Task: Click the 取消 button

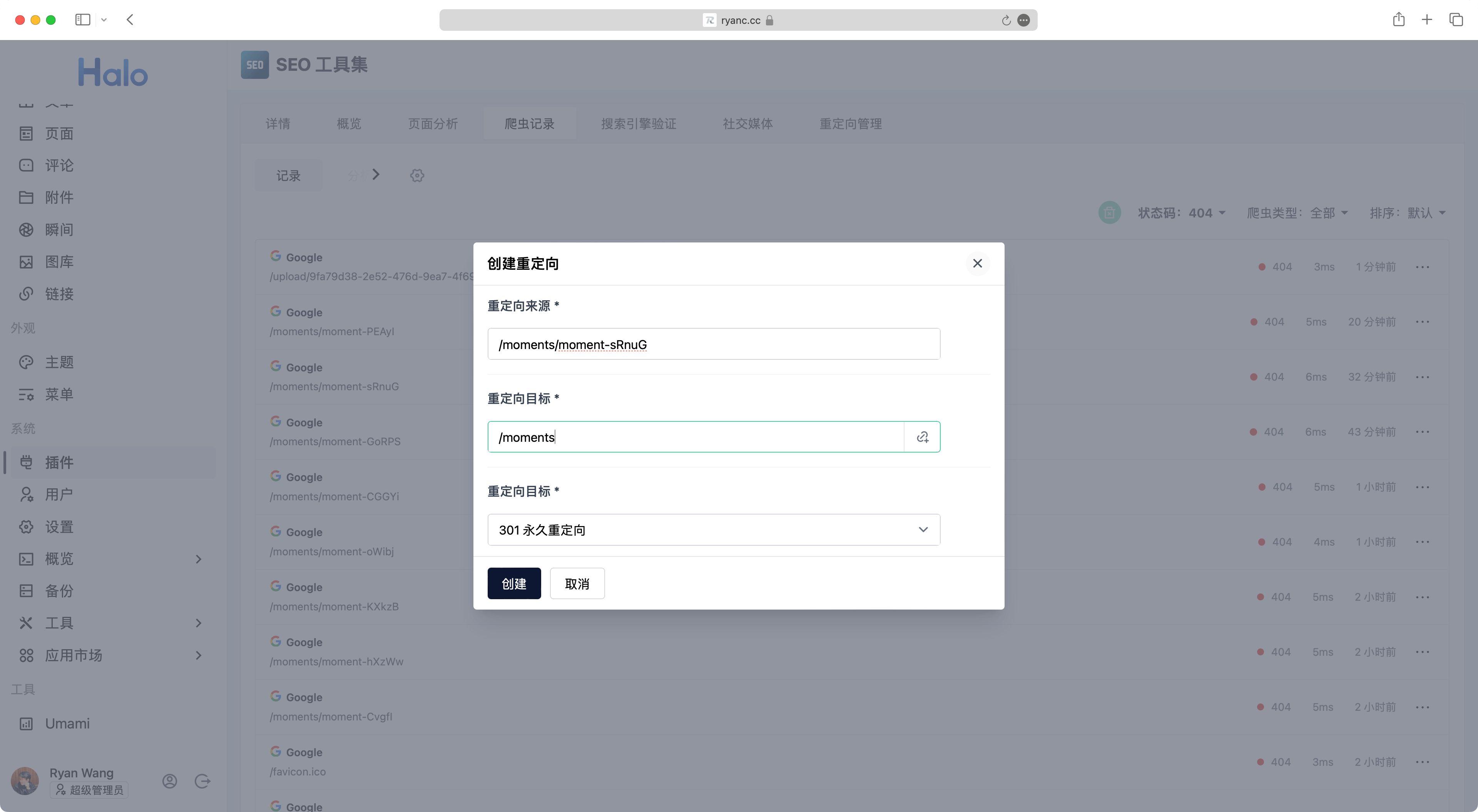Action: tap(577, 584)
